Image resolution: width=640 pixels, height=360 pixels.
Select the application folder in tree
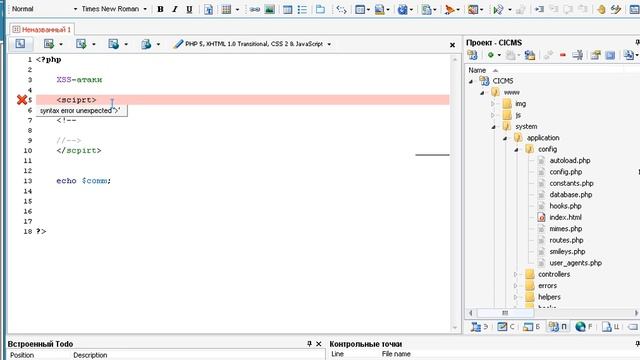[543, 138]
